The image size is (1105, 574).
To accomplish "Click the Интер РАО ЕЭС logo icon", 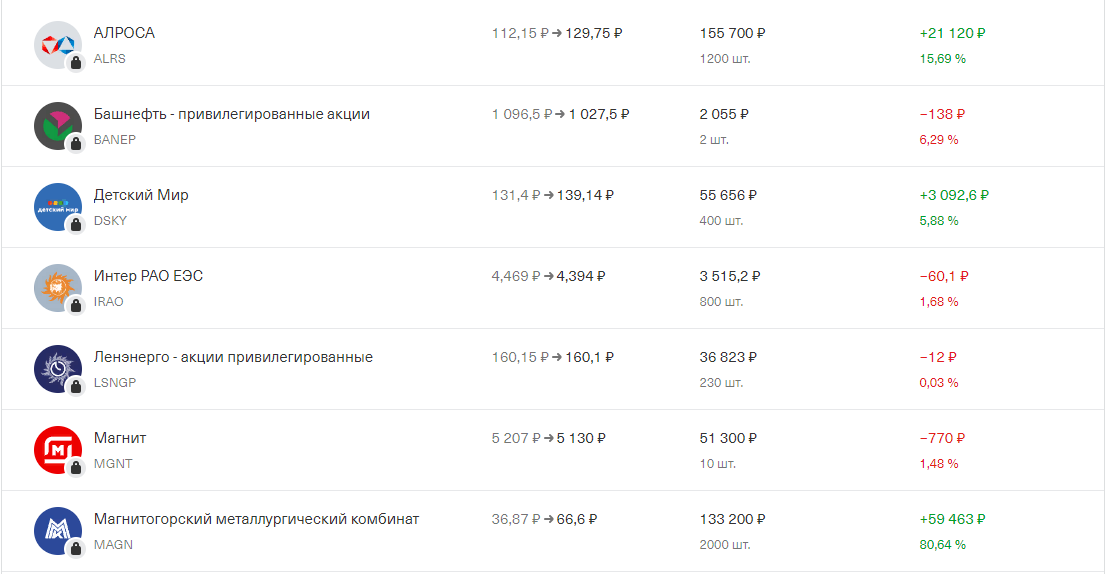I will 58,288.
